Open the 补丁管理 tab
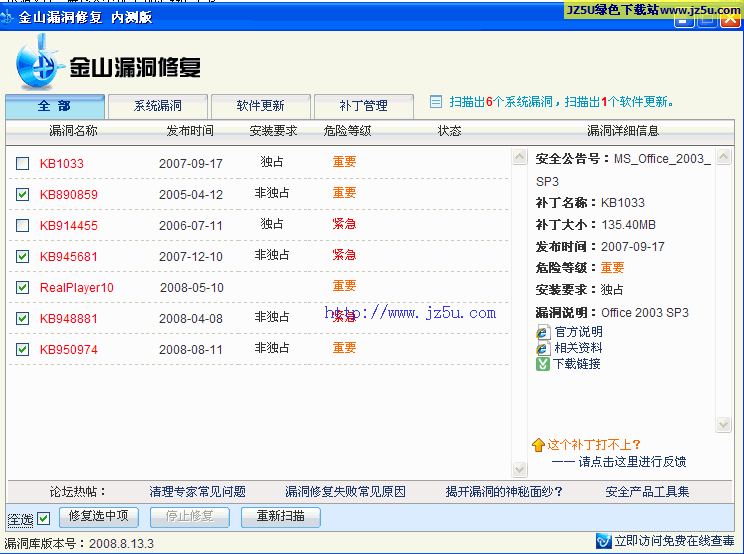The width and height of the screenshot is (744, 554). [x=363, y=106]
